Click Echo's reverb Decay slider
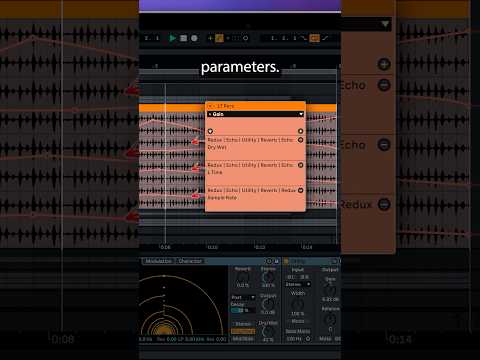Screen dimensions: 480x360 point(243,310)
